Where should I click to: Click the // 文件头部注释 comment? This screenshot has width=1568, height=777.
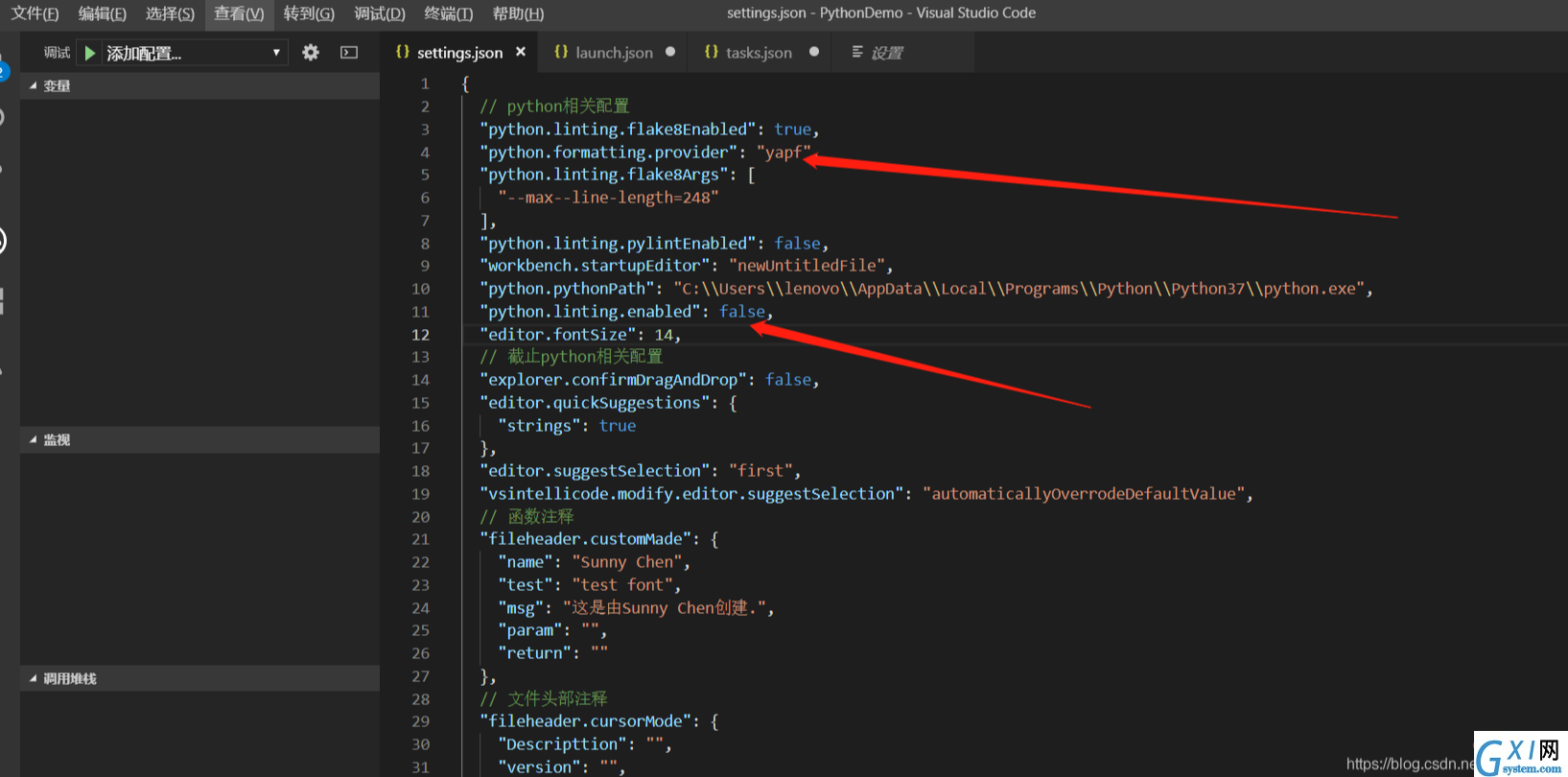pos(544,699)
